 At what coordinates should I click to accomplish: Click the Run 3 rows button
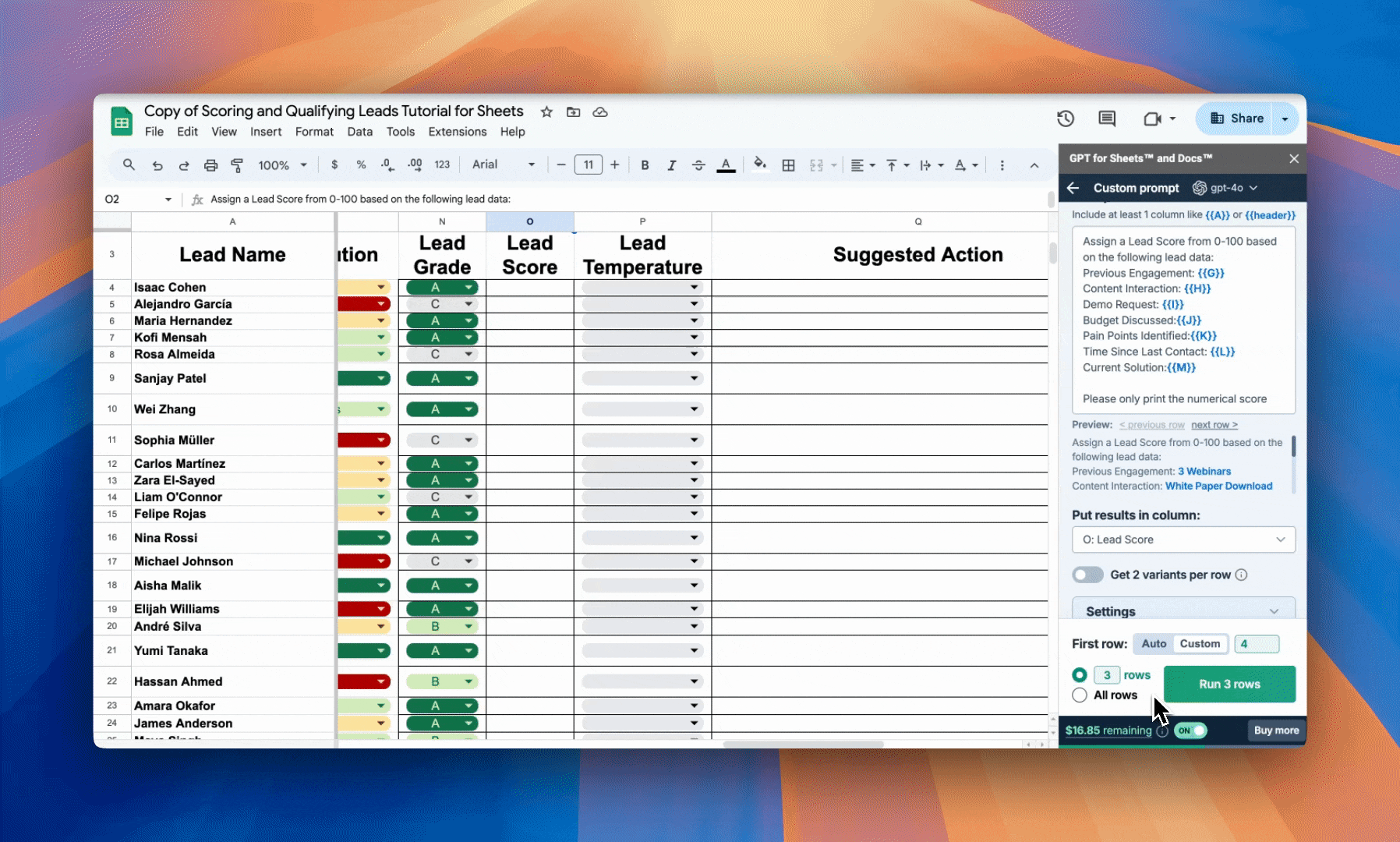coord(1229,684)
